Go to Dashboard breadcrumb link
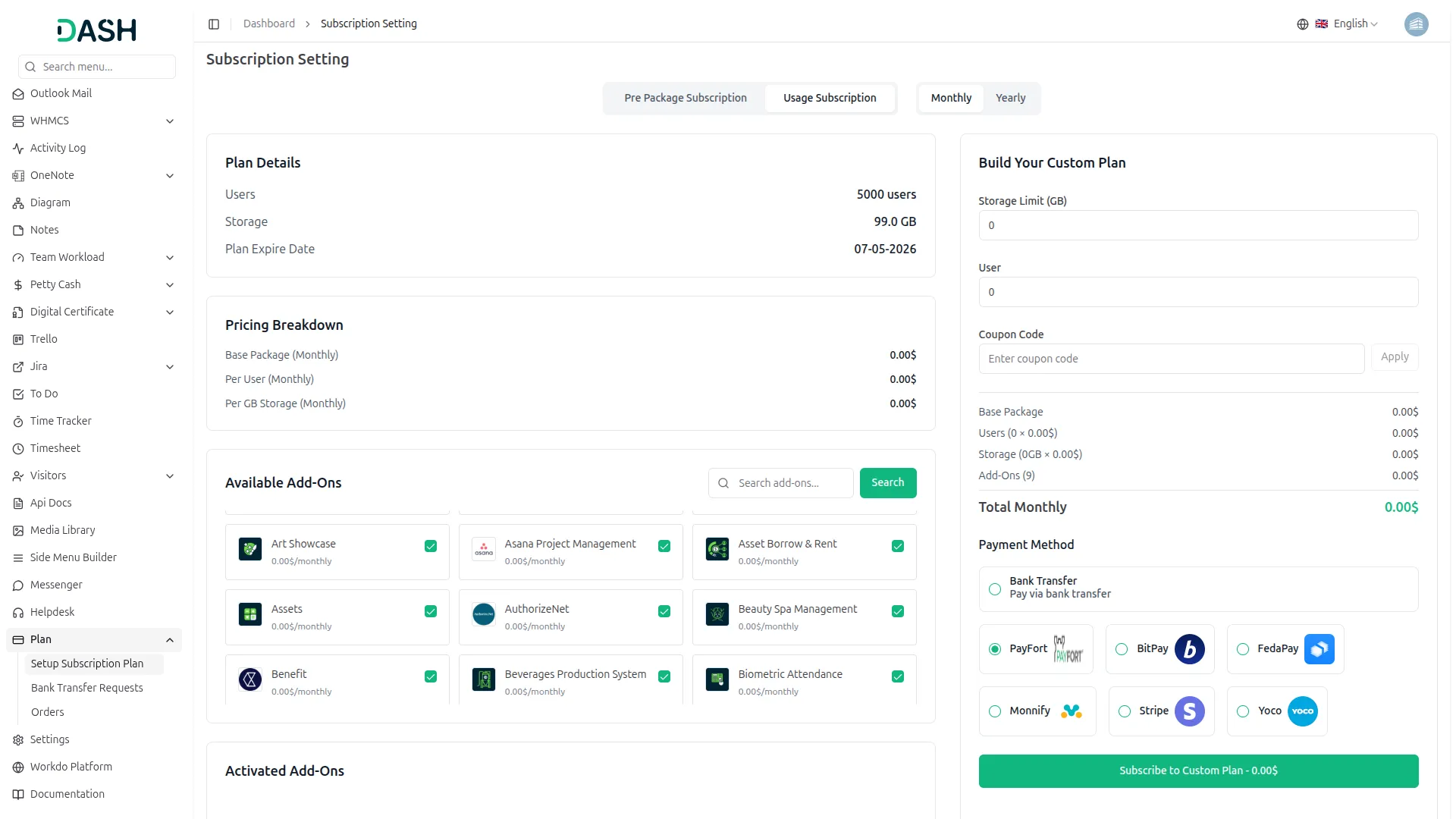This screenshot has width=1456, height=819. tap(269, 24)
